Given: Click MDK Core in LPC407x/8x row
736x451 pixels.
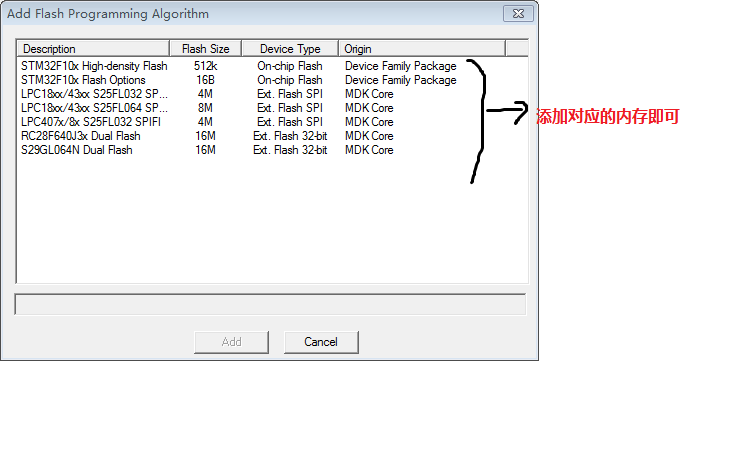Looking at the screenshot, I should point(369,122).
